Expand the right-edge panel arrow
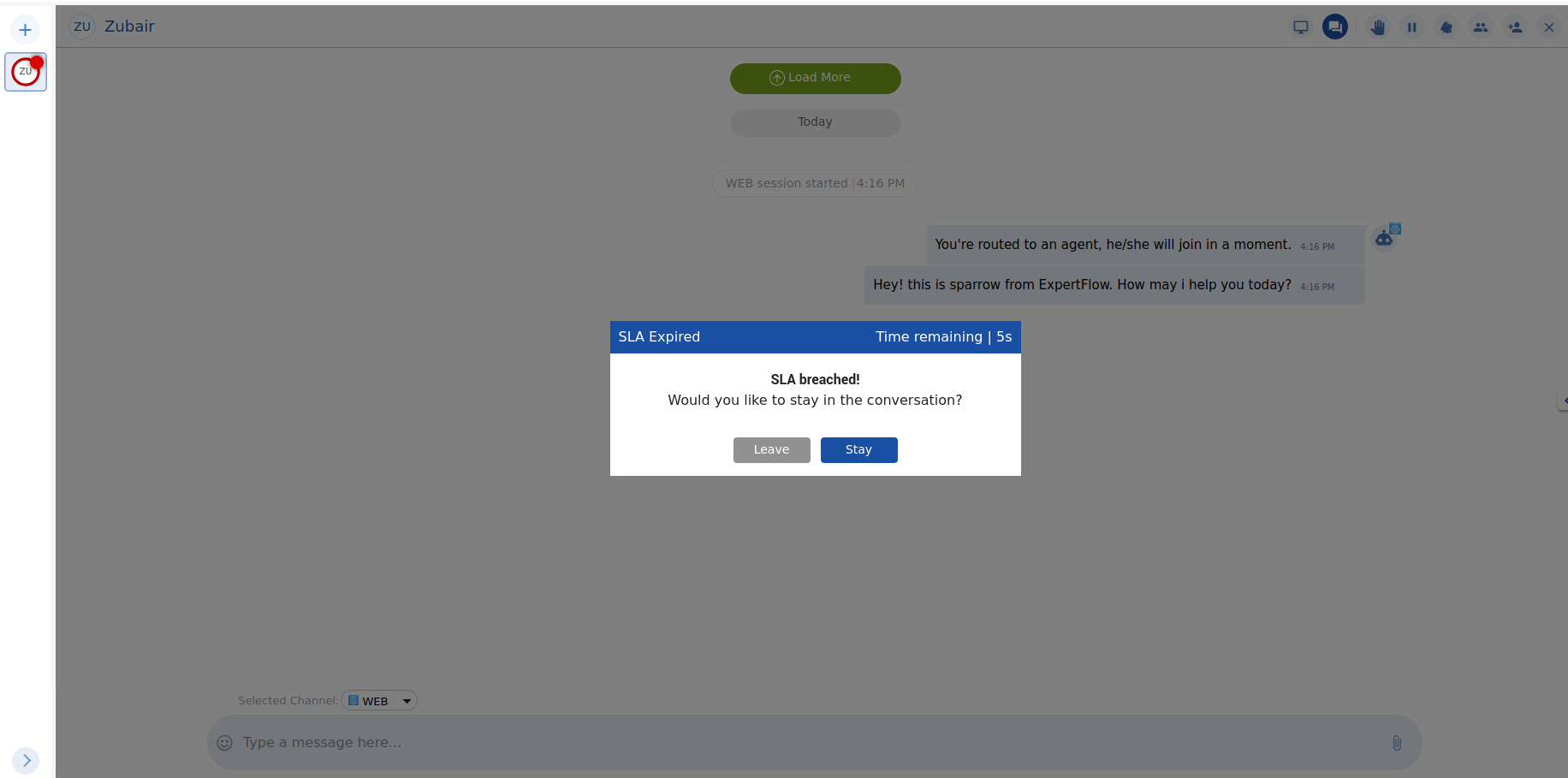 pos(1563,399)
